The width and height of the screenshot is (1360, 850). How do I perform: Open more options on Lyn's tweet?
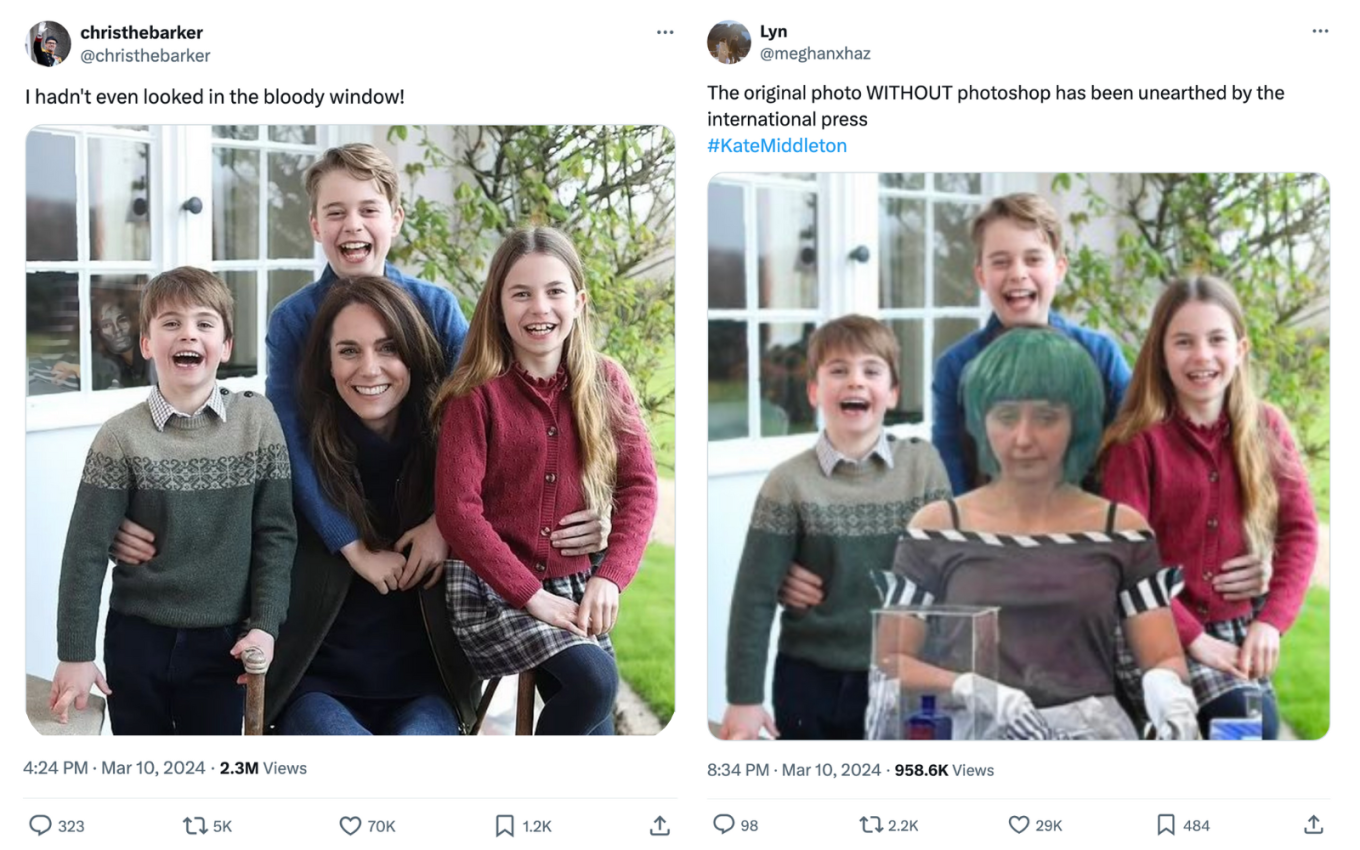1320,31
